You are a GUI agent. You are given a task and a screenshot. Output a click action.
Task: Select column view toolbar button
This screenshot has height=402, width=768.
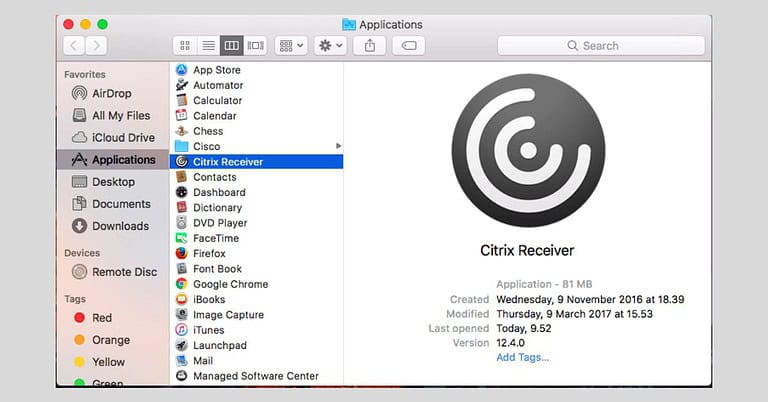coord(232,46)
